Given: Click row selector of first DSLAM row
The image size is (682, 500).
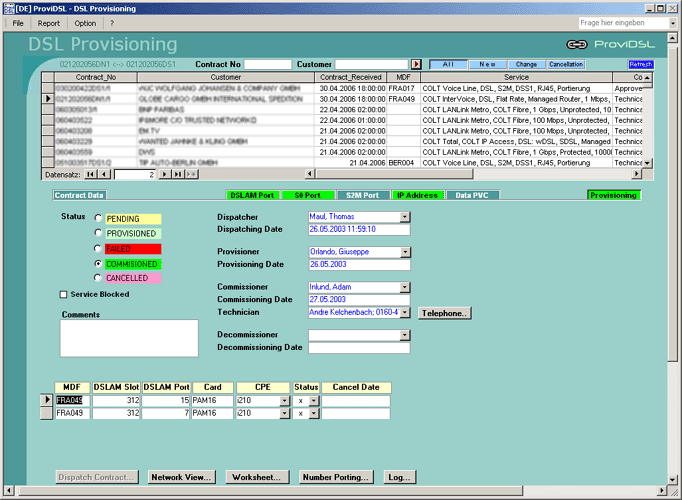Looking at the screenshot, I should tap(47, 400).
